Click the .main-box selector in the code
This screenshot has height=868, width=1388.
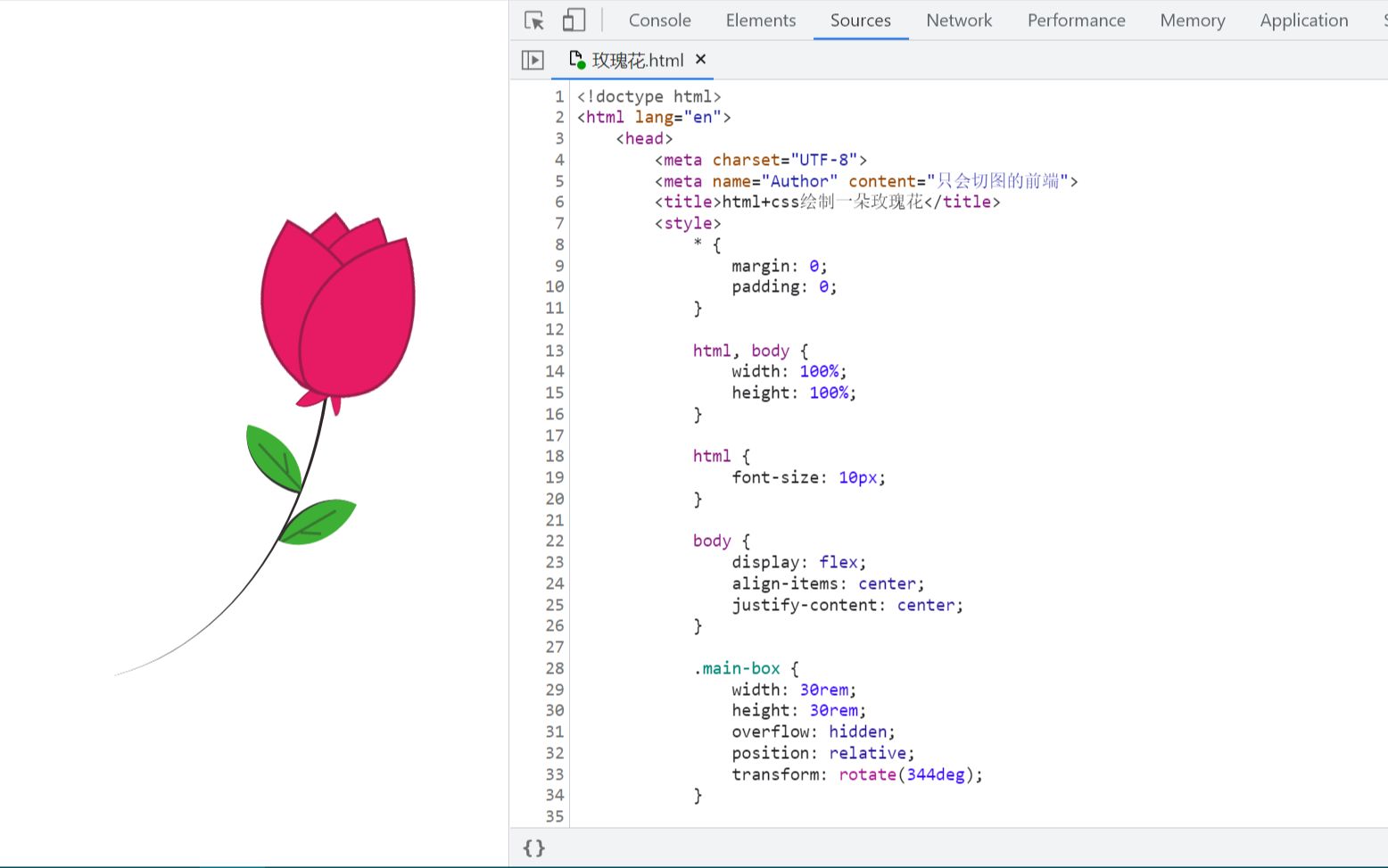point(739,668)
